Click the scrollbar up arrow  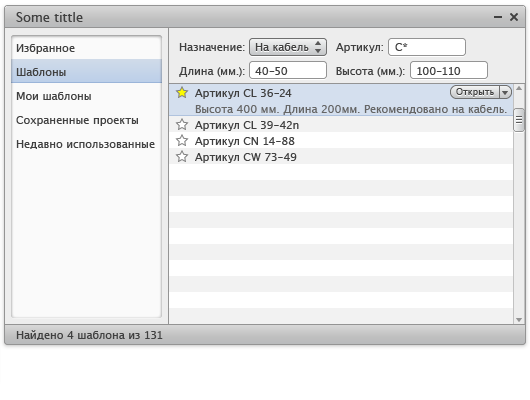[519, 89]
